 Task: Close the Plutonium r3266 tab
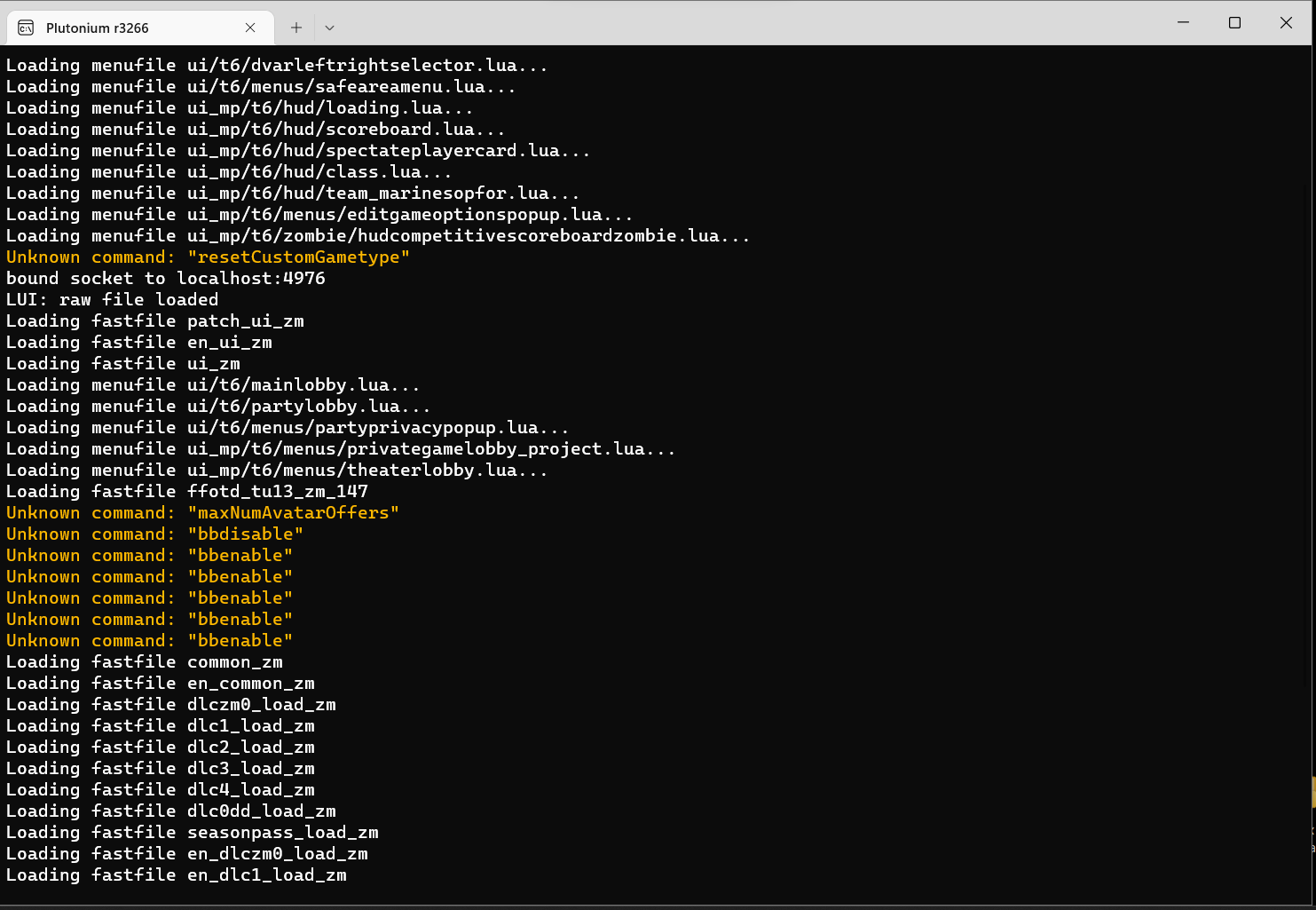[x=250, y=28]
